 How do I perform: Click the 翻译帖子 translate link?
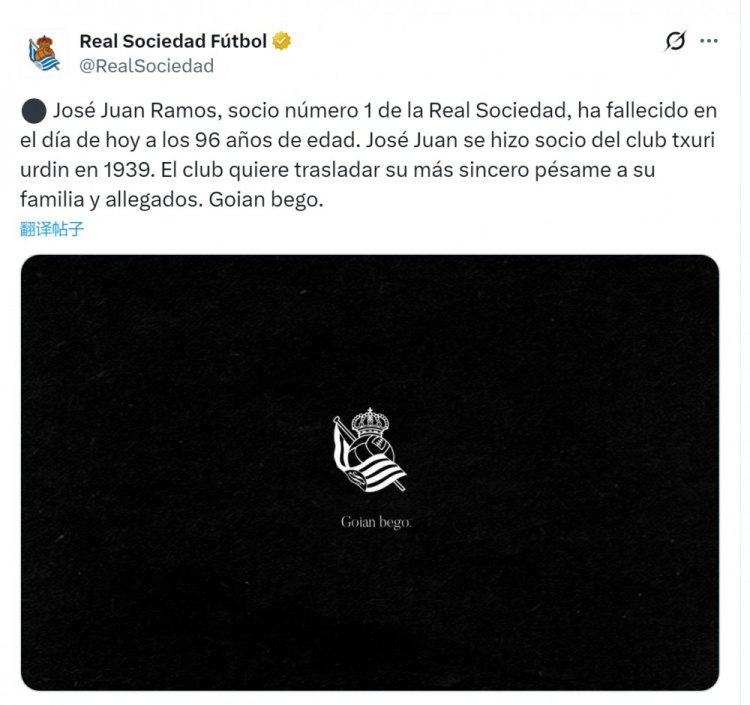click(x=52, y=229)
